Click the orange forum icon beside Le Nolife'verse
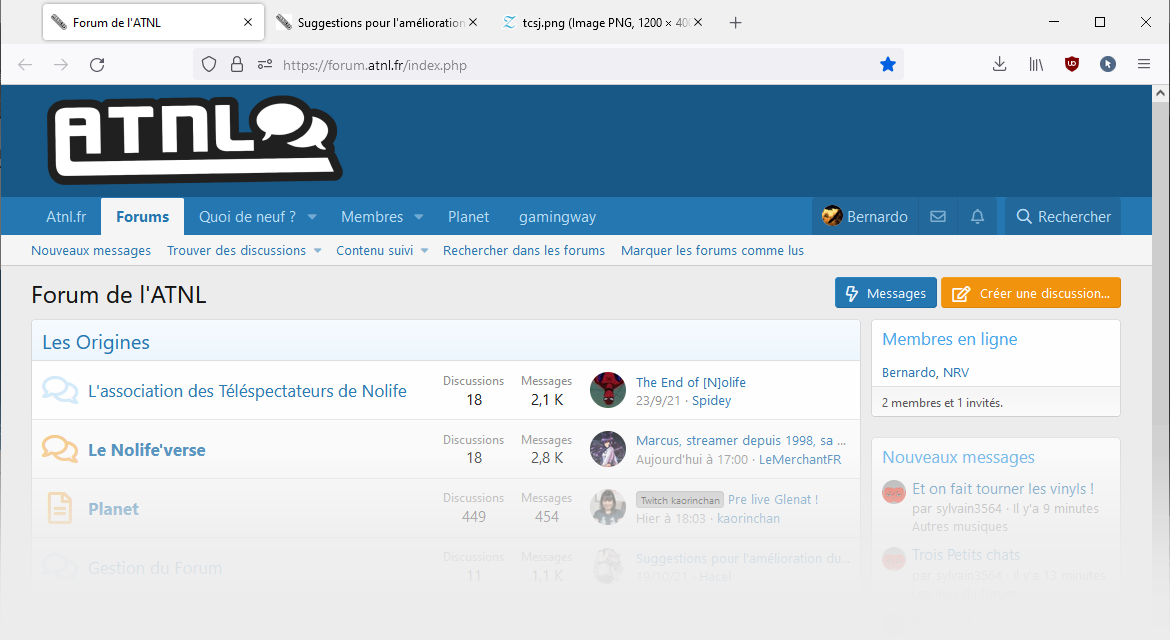 (60, 449)
